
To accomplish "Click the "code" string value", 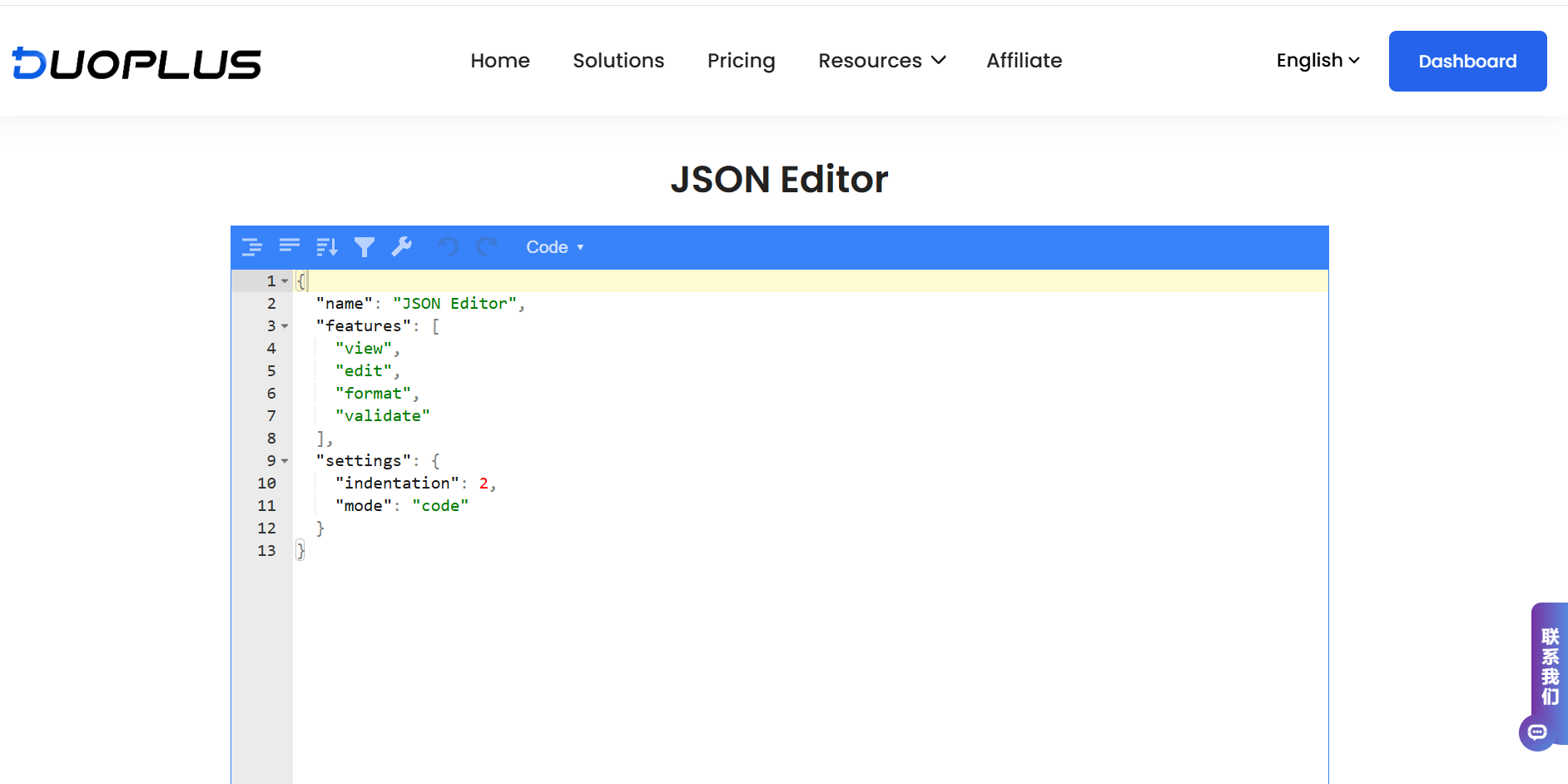I will (440, 506).
